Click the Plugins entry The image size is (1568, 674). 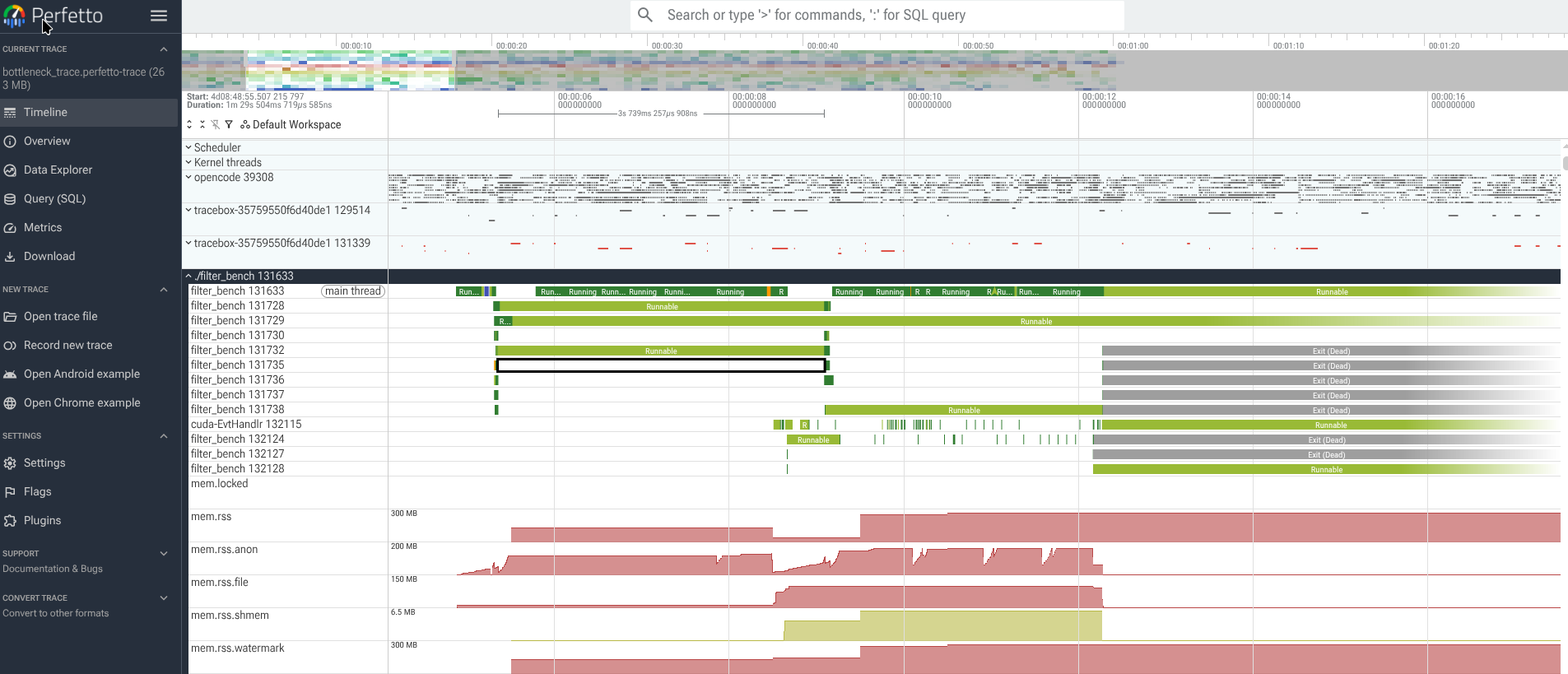89,520
